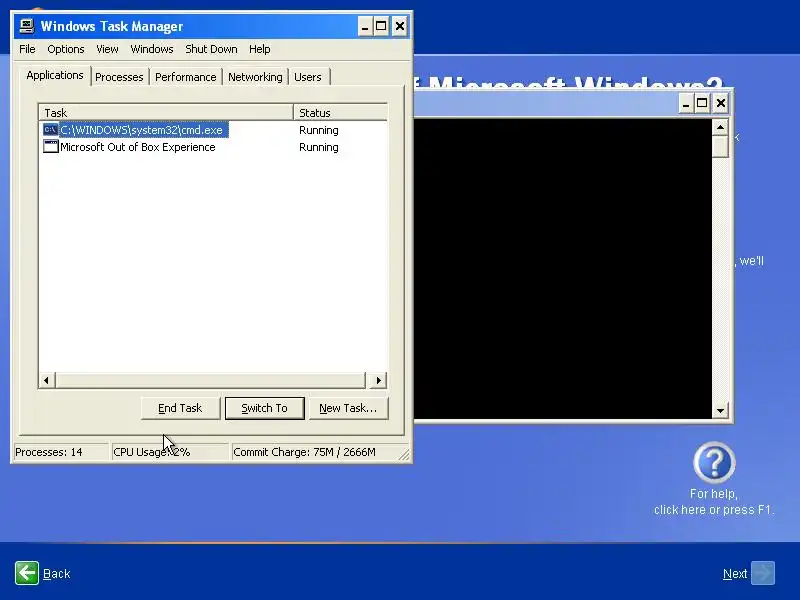800x600 pixels.
Task: Click the blue question mark help icon
Action: click(x=714, y=462)
